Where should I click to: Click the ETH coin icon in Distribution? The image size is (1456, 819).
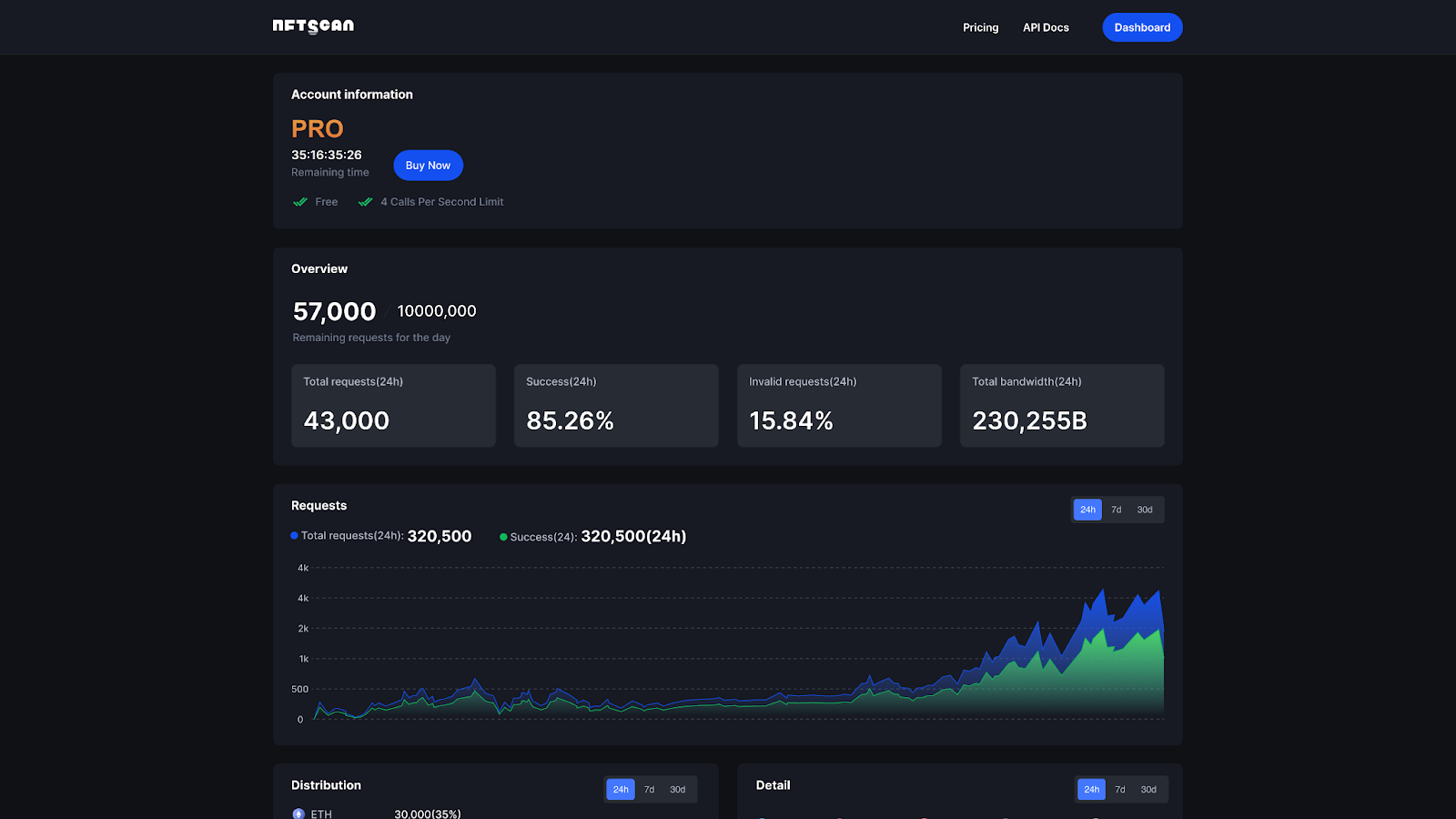298,814
